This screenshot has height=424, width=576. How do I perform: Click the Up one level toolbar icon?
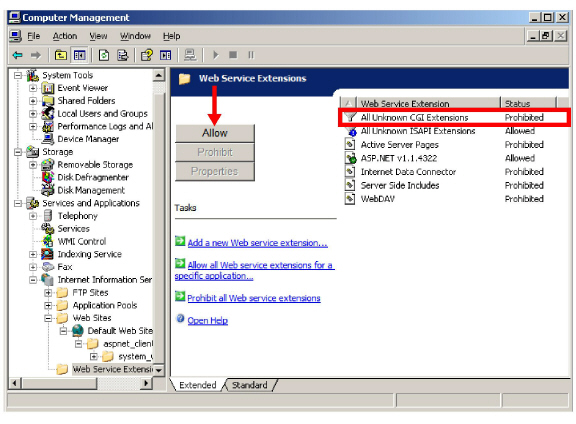(x=61, y=55)
